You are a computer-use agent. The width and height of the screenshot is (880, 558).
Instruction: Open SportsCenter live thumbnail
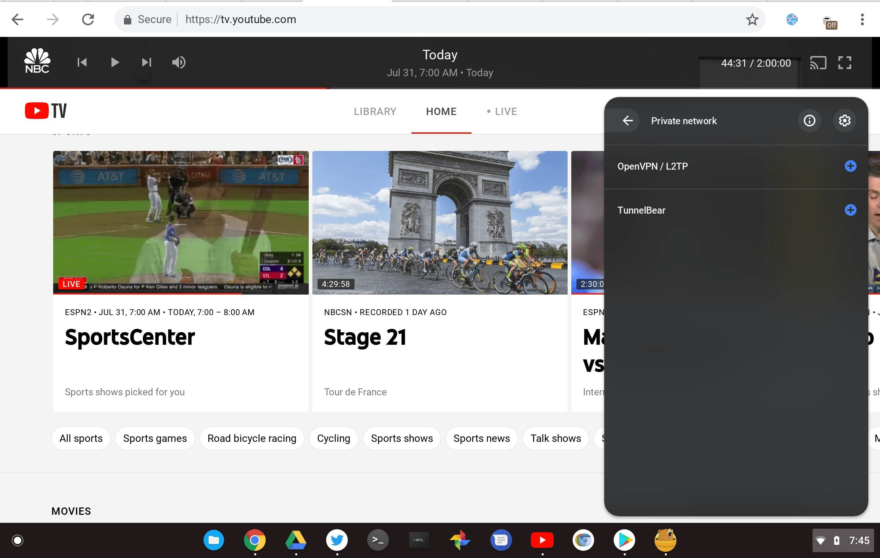point(181,222)
